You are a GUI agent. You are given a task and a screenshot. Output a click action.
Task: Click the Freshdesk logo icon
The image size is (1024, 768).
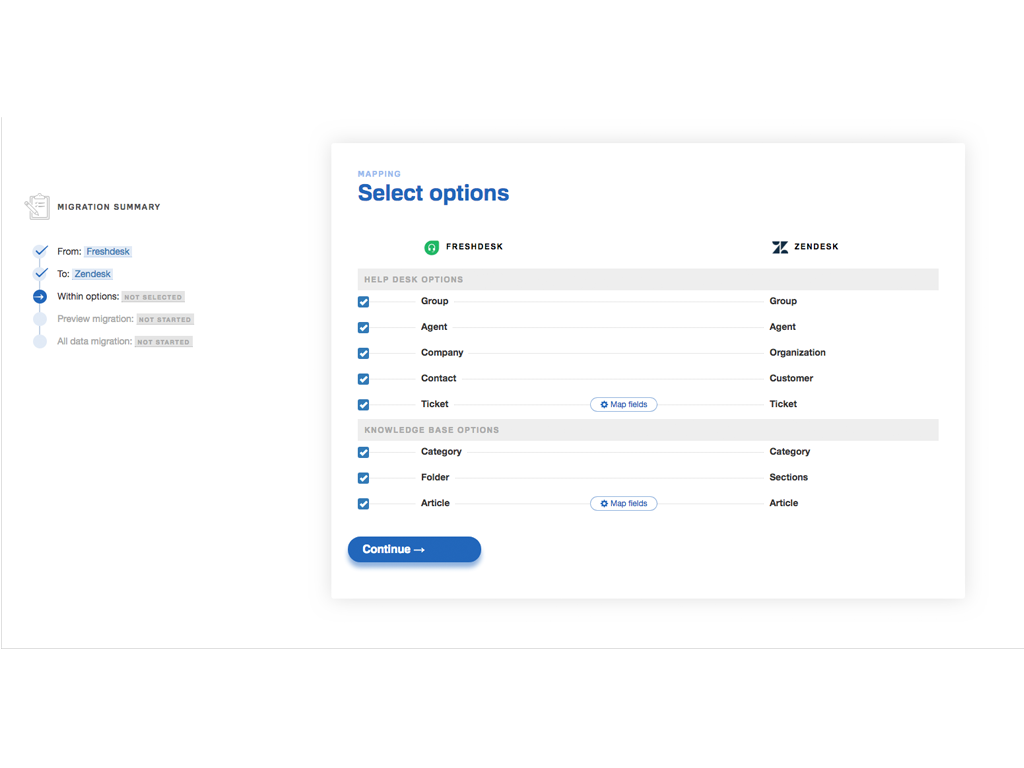[432, 247]
